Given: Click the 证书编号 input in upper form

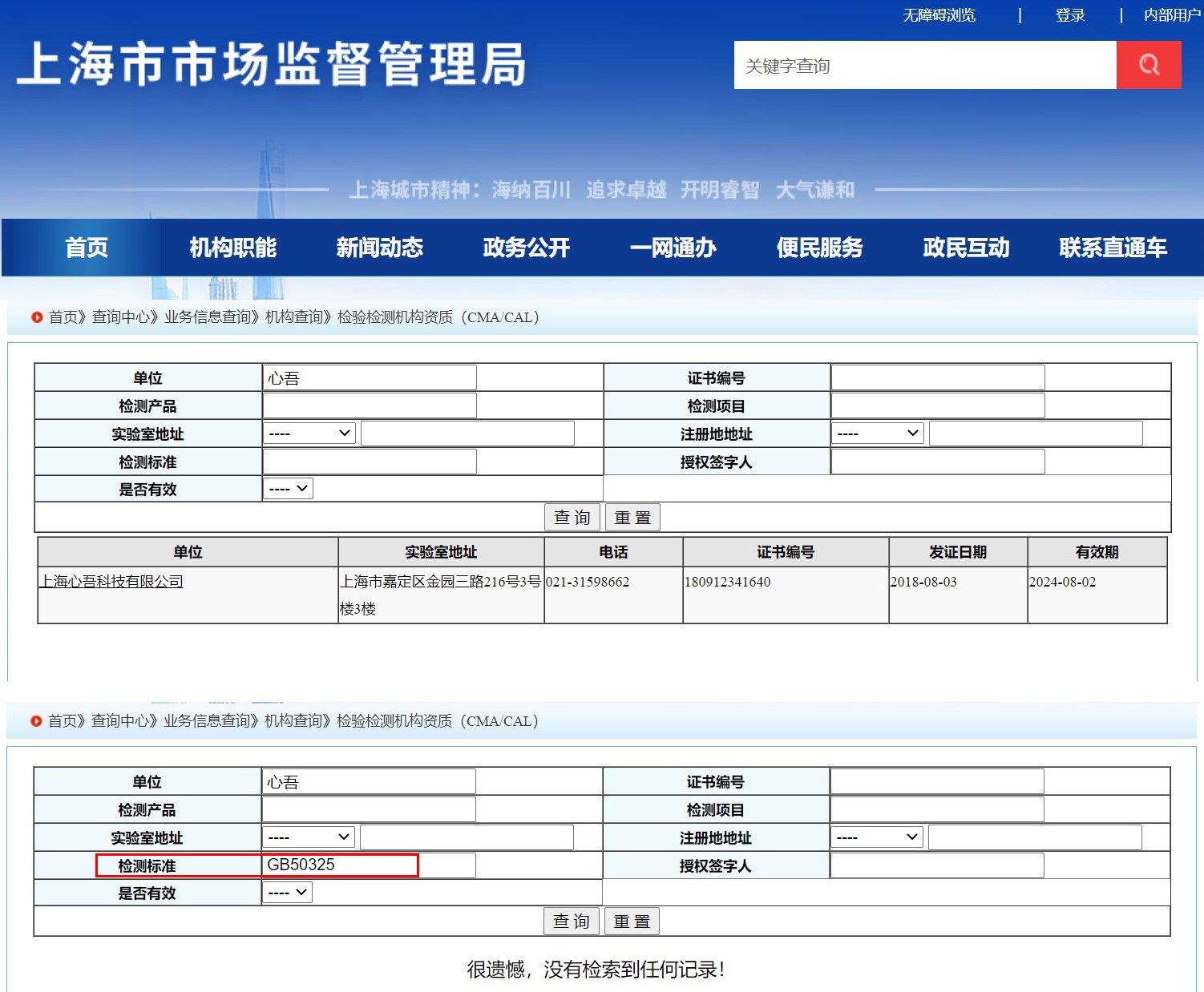Looking at the screenshot, I should click(x=938, y=377).
